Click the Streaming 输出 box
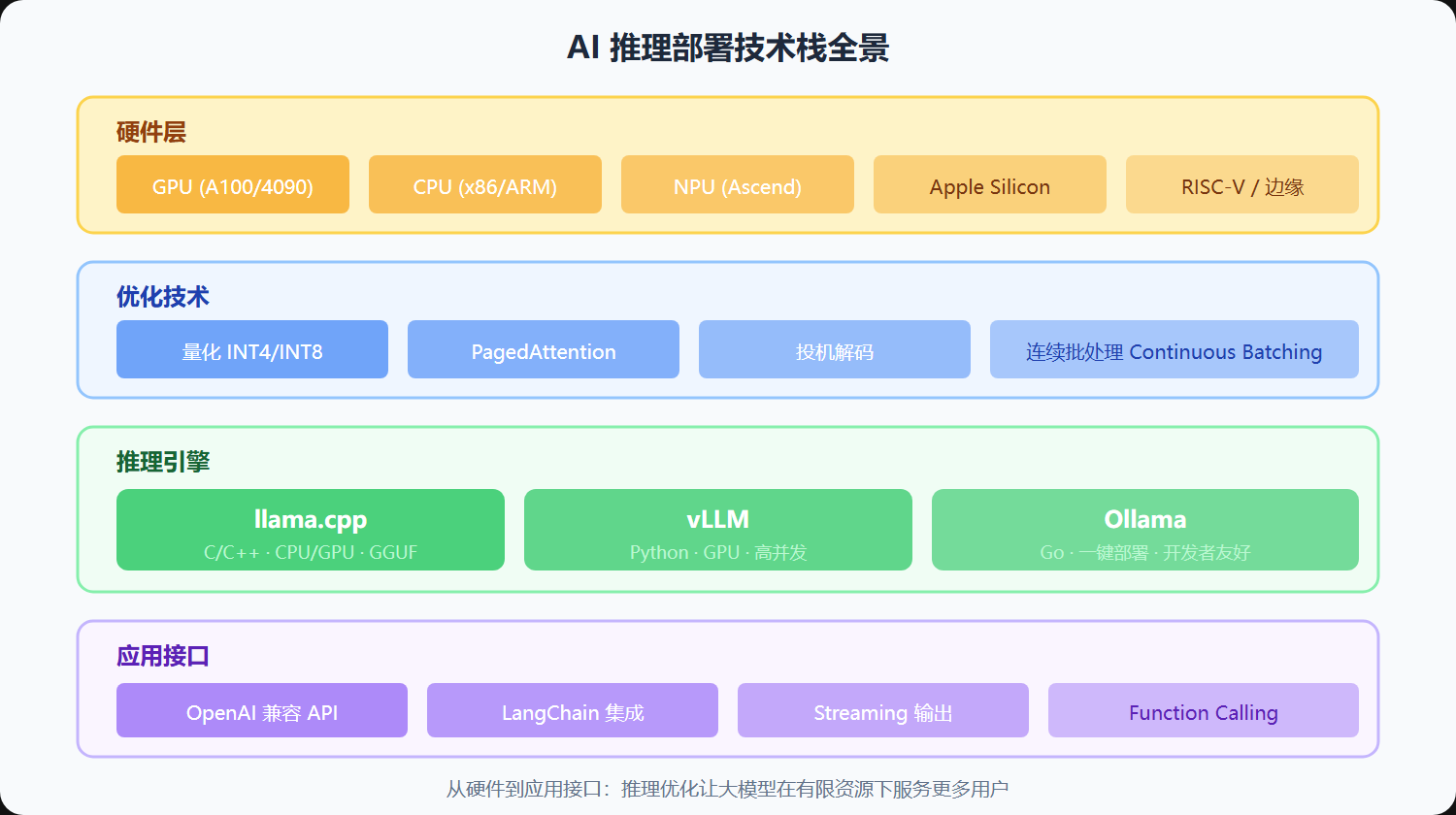Image resolution: width=1456 pixels, height=815 pixels. pyautogui.click(x=883, y=710)
